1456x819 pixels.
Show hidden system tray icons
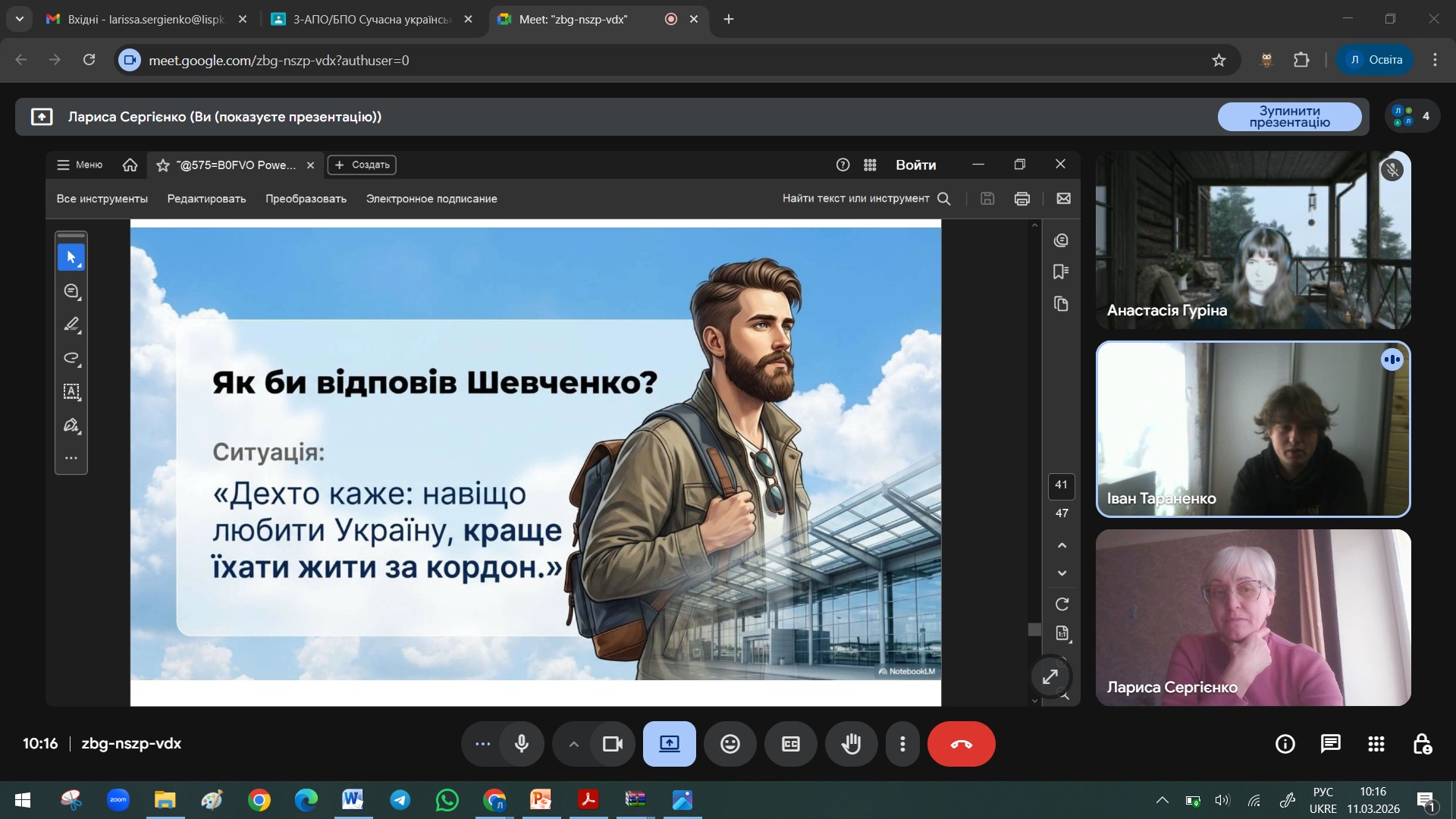pos(1161,800)
